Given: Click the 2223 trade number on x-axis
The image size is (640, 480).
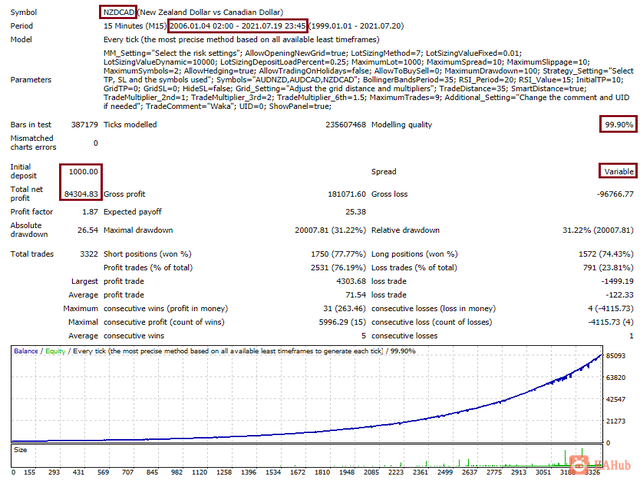Looking at the screenshot, I should click(x=396, y=472).
